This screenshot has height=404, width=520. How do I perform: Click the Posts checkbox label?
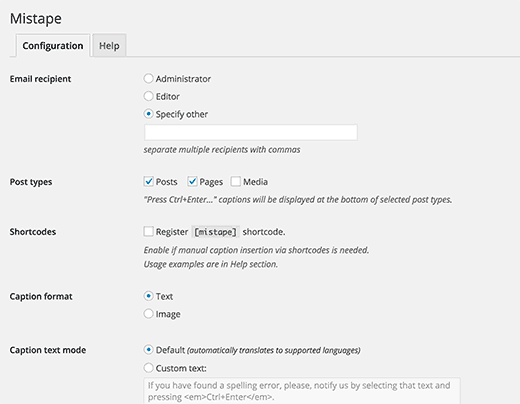coord(166,182)
